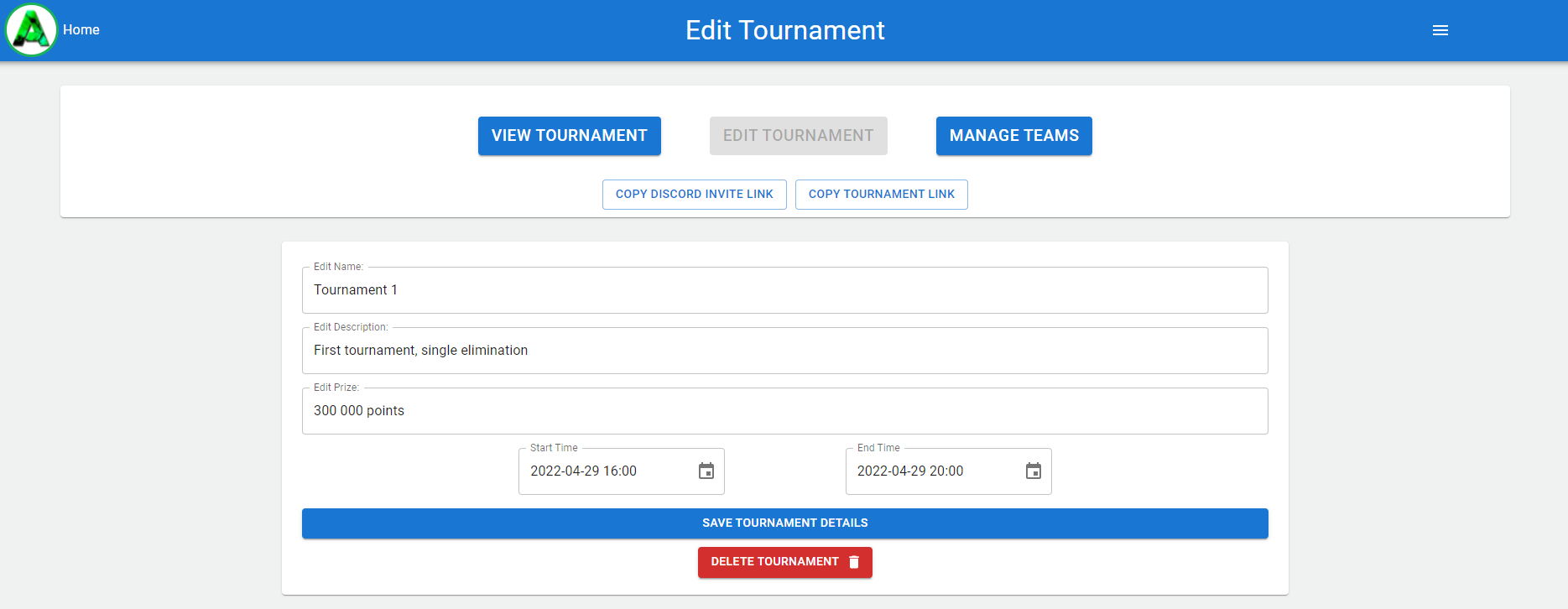Open the End Time calendar picker icon
This screenshot has height=609, width=1568.
coord(1033,471)
